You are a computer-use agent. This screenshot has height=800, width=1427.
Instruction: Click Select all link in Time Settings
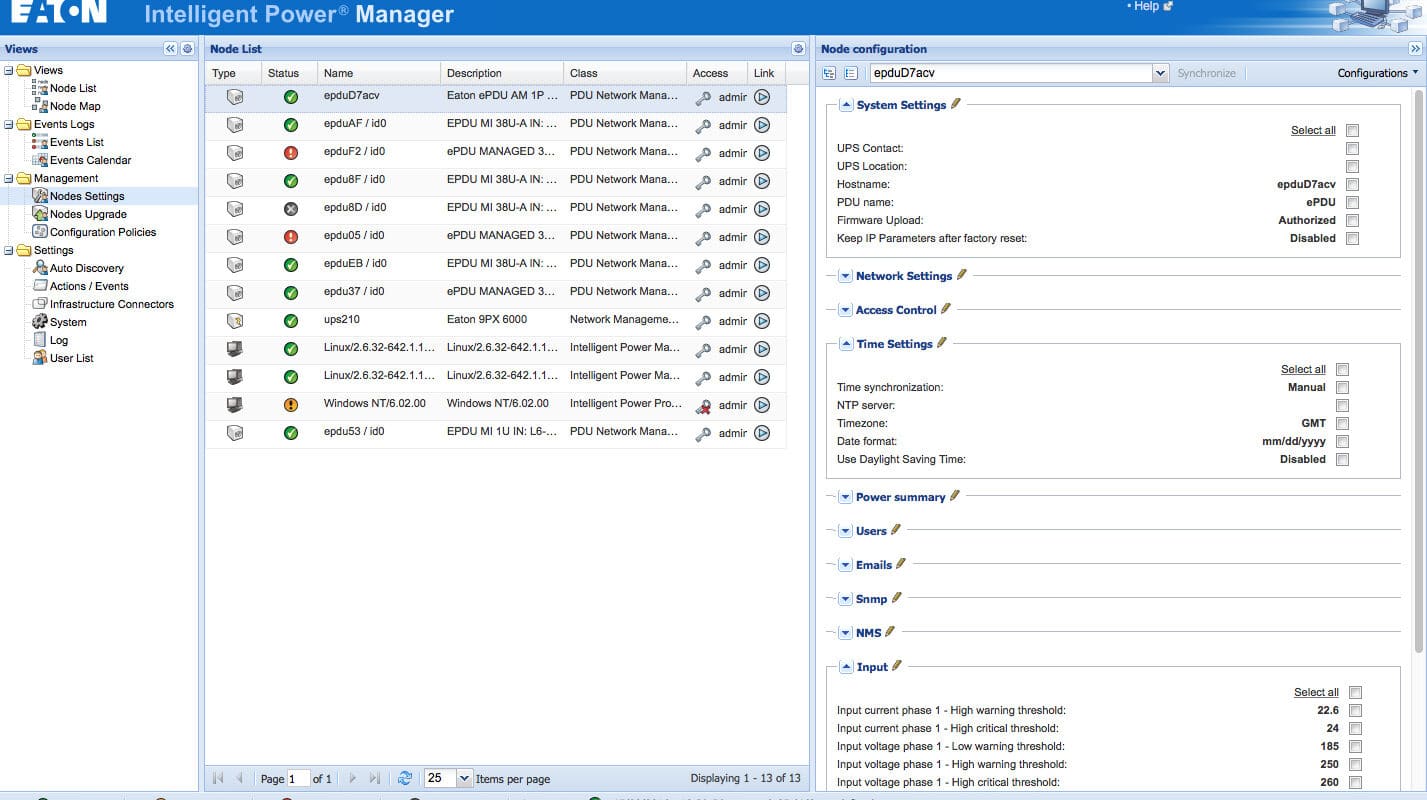pos(1303,369)
